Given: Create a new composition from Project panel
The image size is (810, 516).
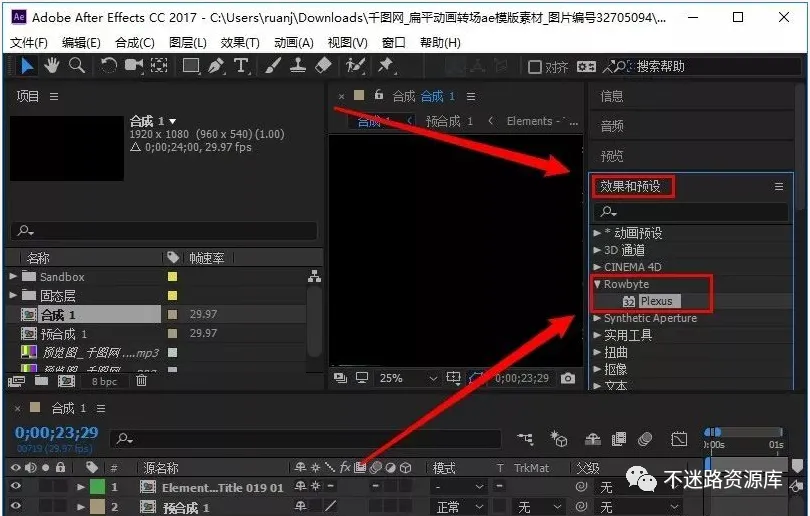Looking at the screenshot, I should pyautogui.click(x=66, y=381).
